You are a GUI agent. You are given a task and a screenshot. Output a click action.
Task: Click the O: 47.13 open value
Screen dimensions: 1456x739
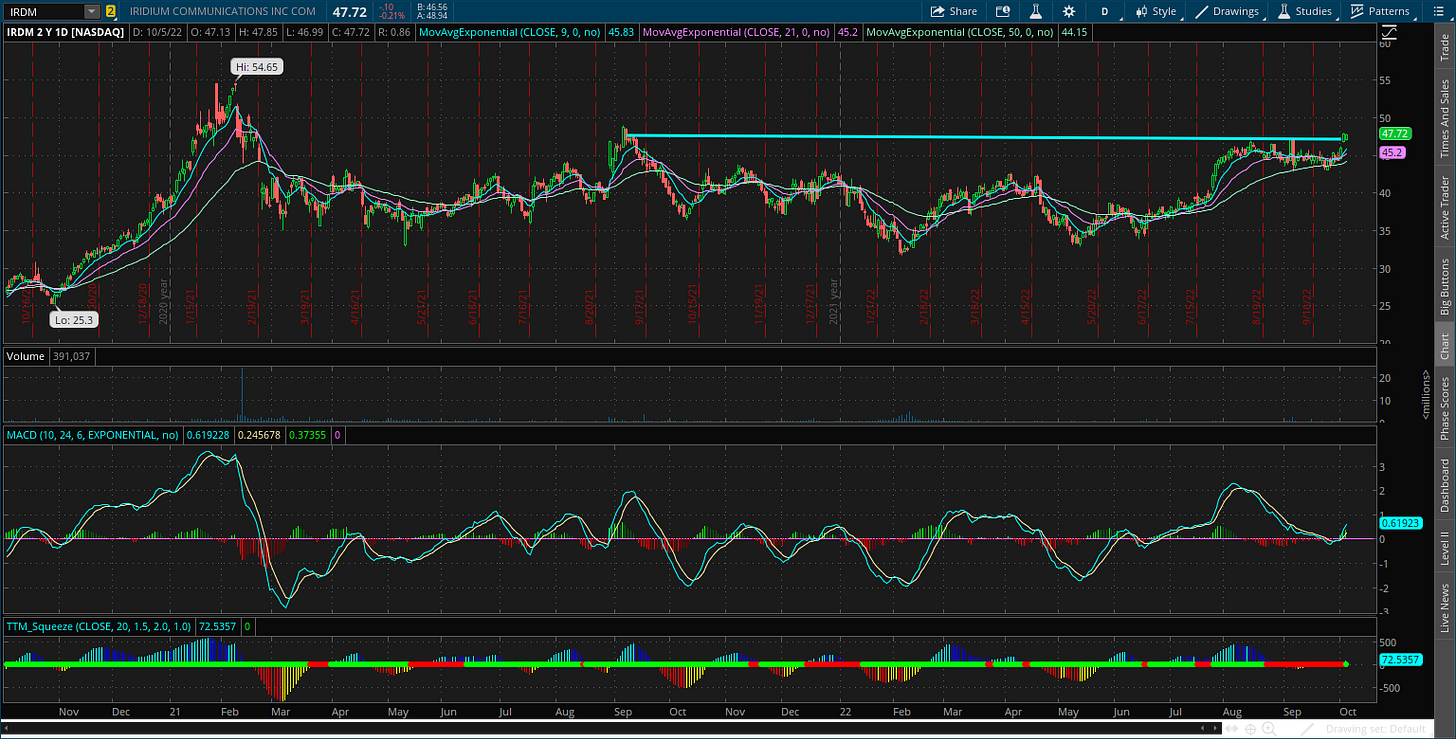[211, 32]
